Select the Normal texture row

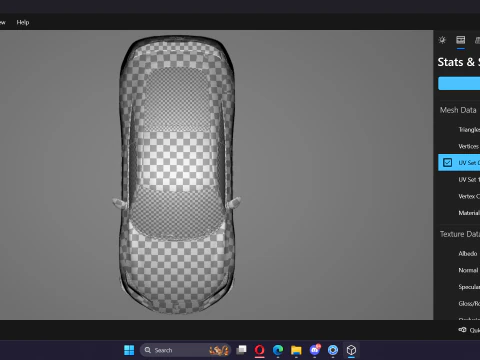[459, 270]
